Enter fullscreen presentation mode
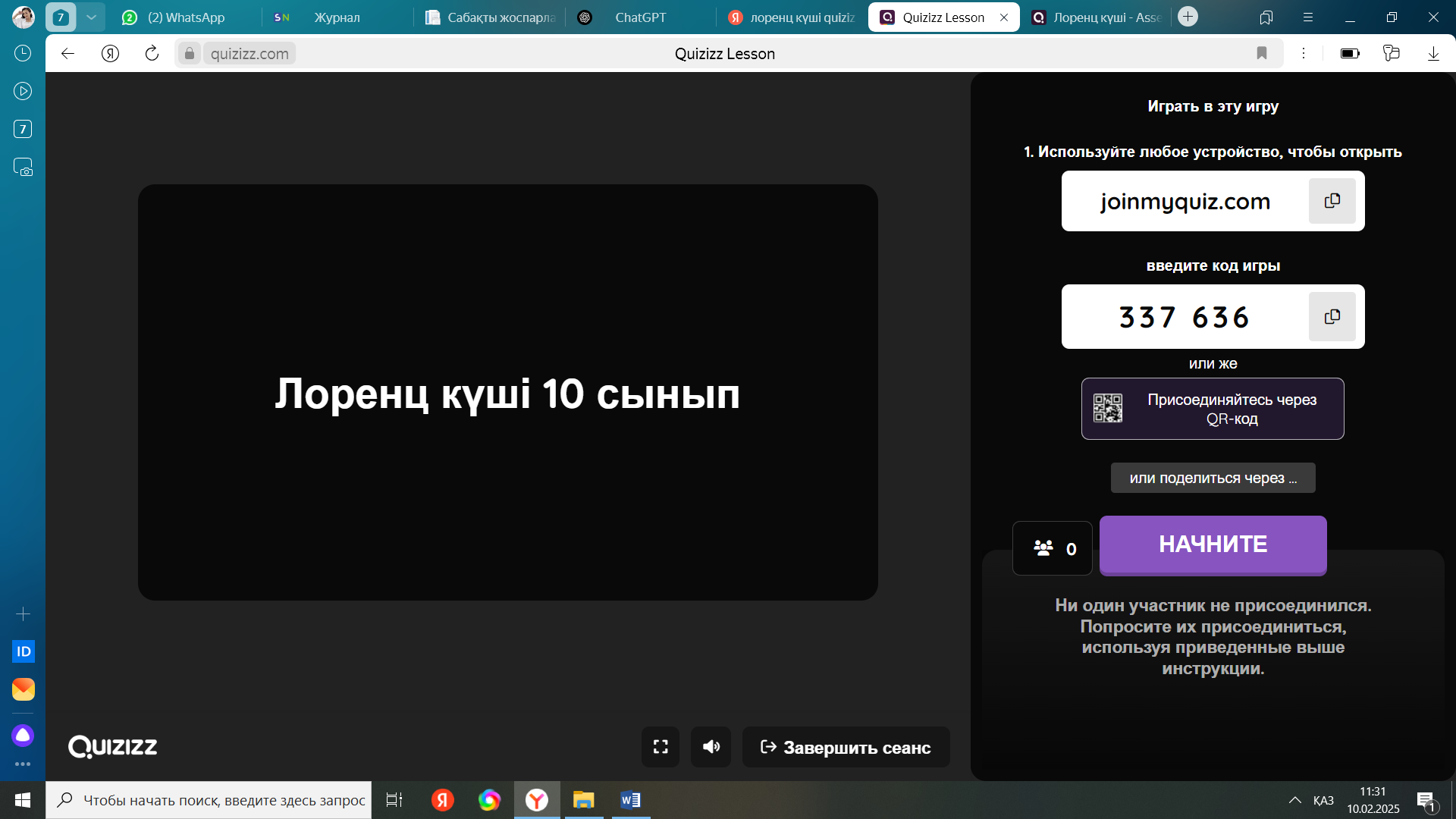The image size is (1456, 819). click(661, 747)
